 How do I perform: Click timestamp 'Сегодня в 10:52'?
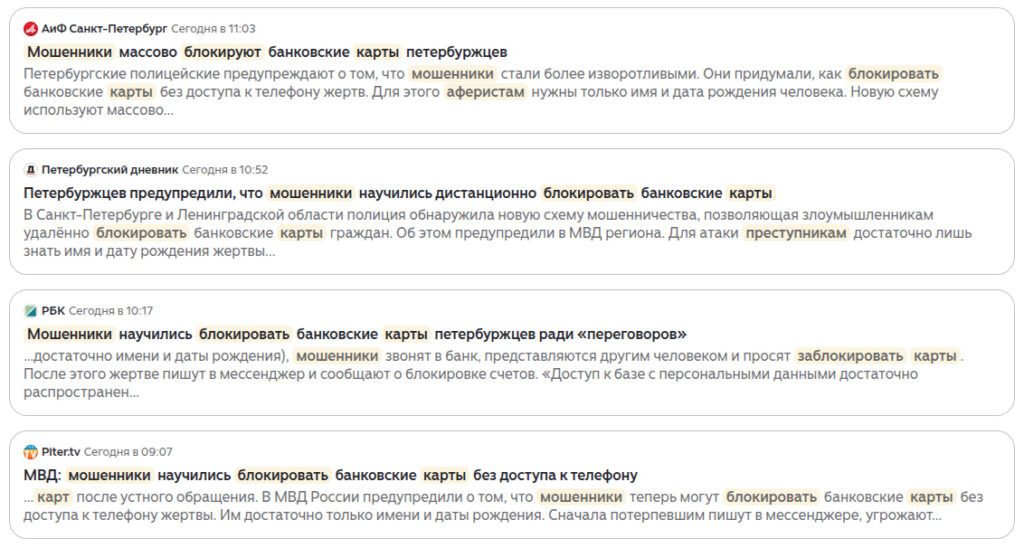tap(225, 170)
